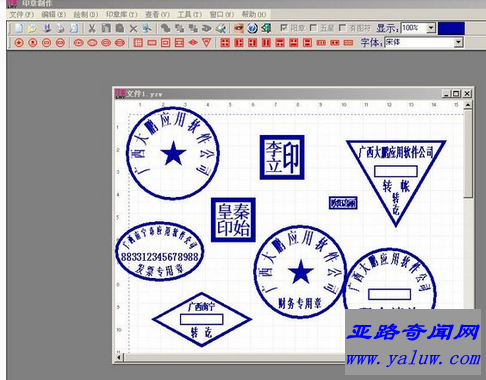
Task: Select the diamond stamp template icon
Action: pos(193,43)
